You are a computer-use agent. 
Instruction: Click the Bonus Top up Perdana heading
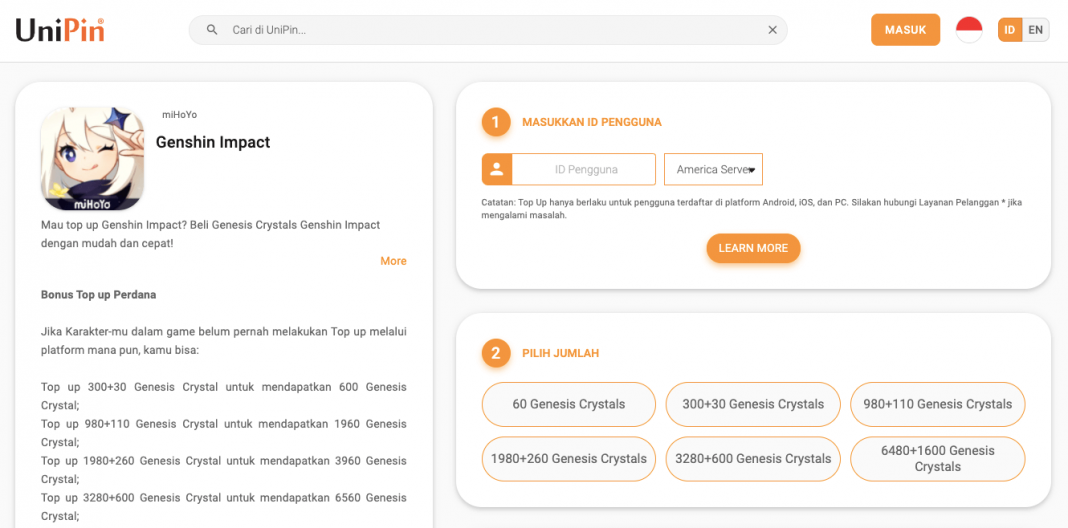tap(98, 295)
